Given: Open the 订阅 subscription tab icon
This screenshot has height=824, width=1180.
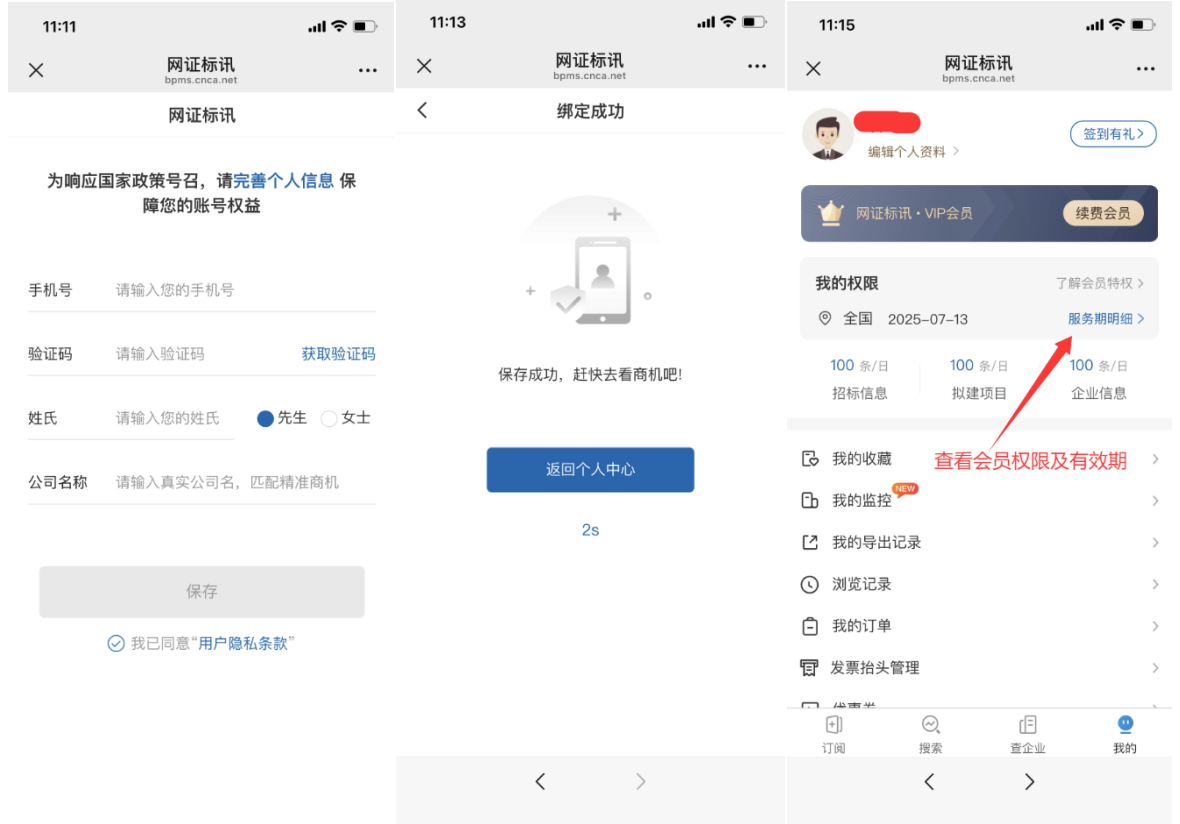Looking at the screenshot, I should click(833, 726).
